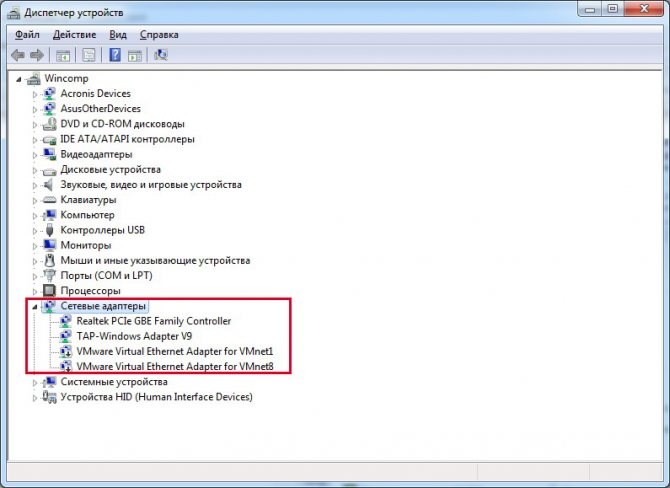Click the Системные устройства icon
Screen dimensions: 670x488
(50, 382)
